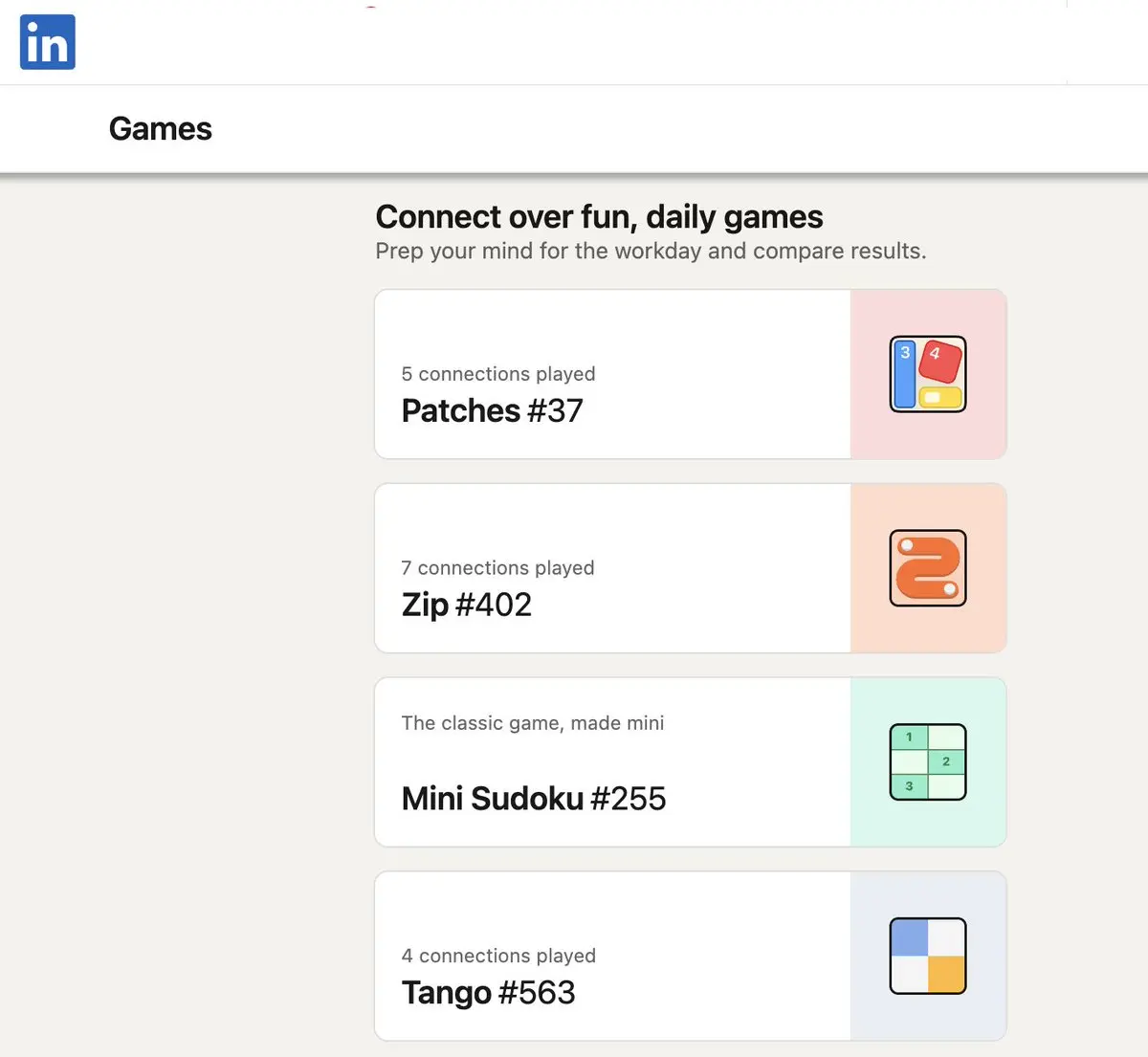
Task: Start Tango #563 from its title
Action: coord(488,993)
